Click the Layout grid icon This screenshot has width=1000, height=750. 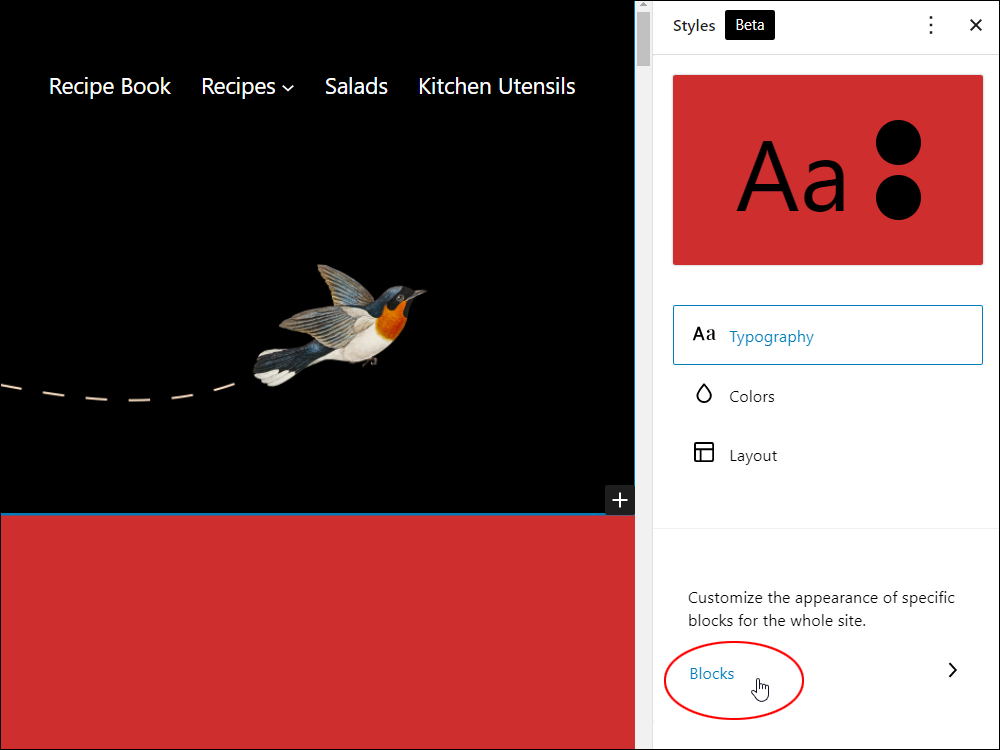(x=703, y=452)
